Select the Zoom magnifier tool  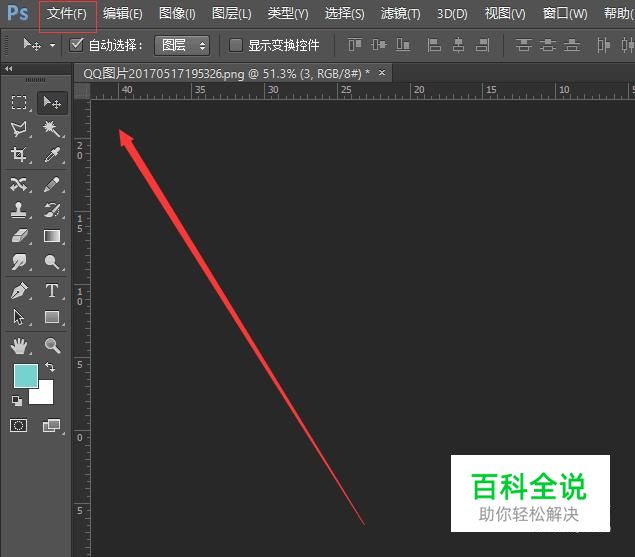click(52, 346)
